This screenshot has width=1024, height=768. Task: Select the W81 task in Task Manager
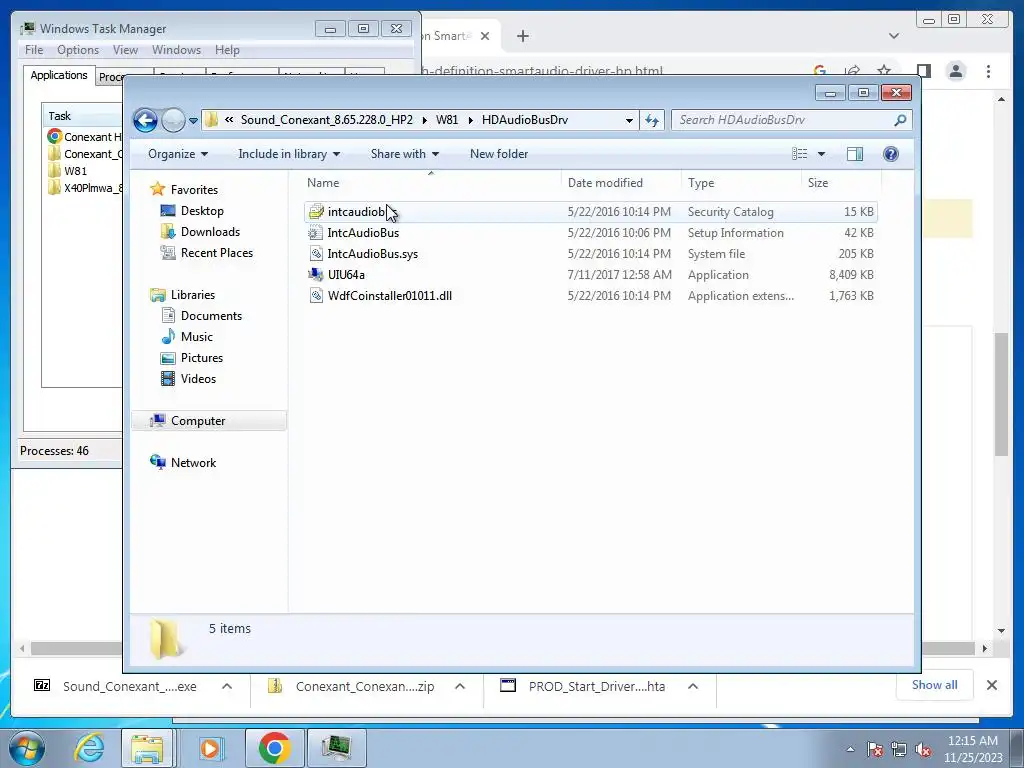pos(76,171)
